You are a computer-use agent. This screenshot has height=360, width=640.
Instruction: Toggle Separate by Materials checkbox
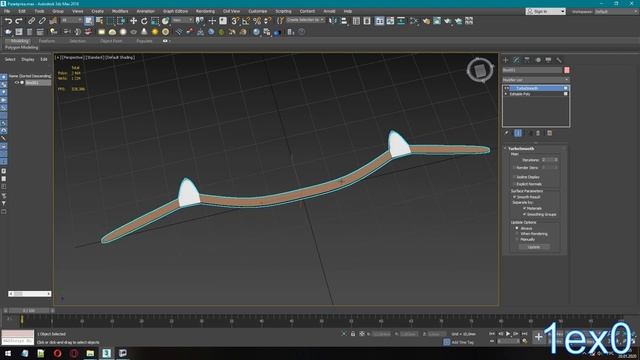[x=524, y=209]
